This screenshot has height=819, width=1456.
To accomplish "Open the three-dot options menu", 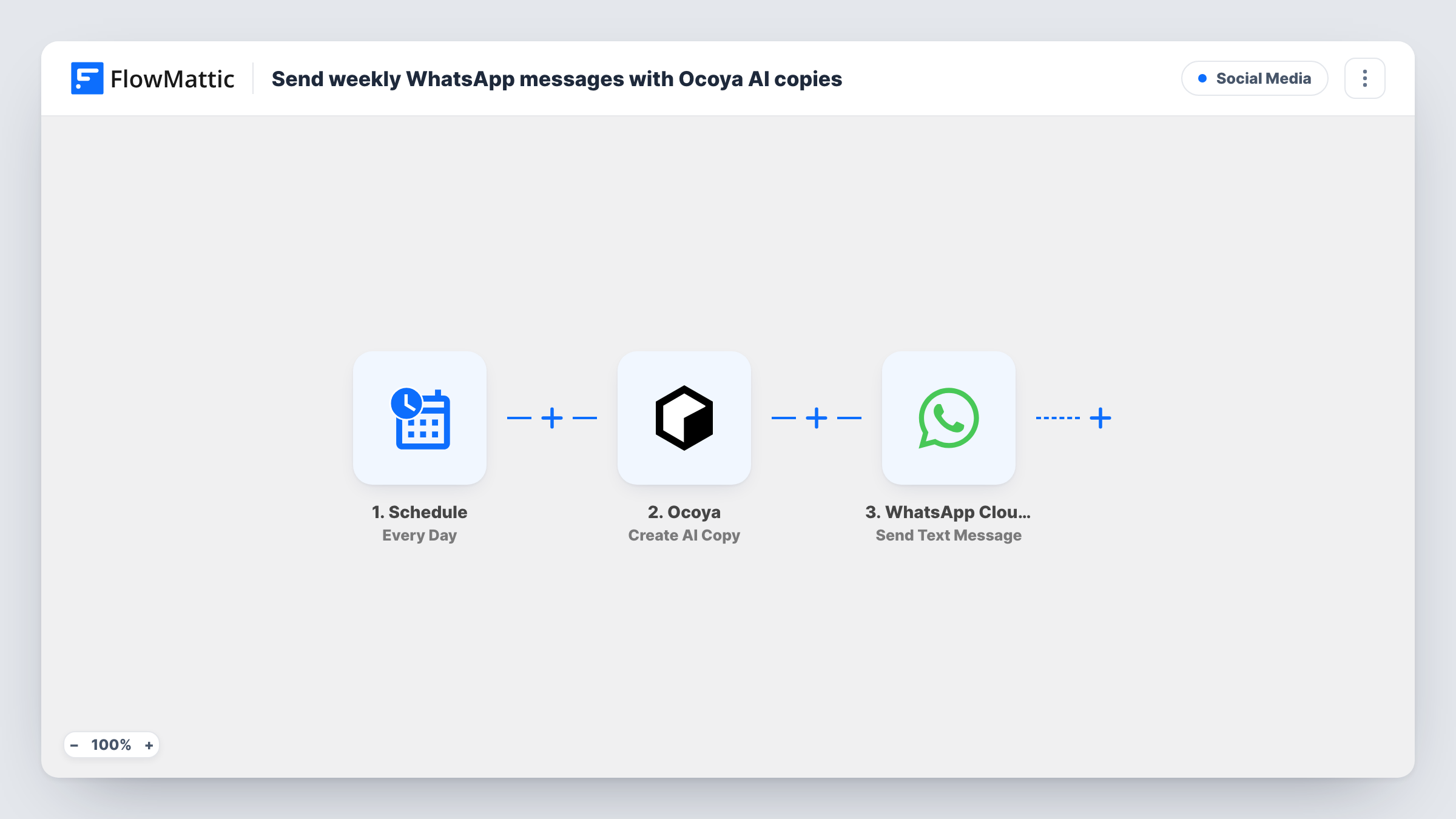I will [x=1365, y=78].
